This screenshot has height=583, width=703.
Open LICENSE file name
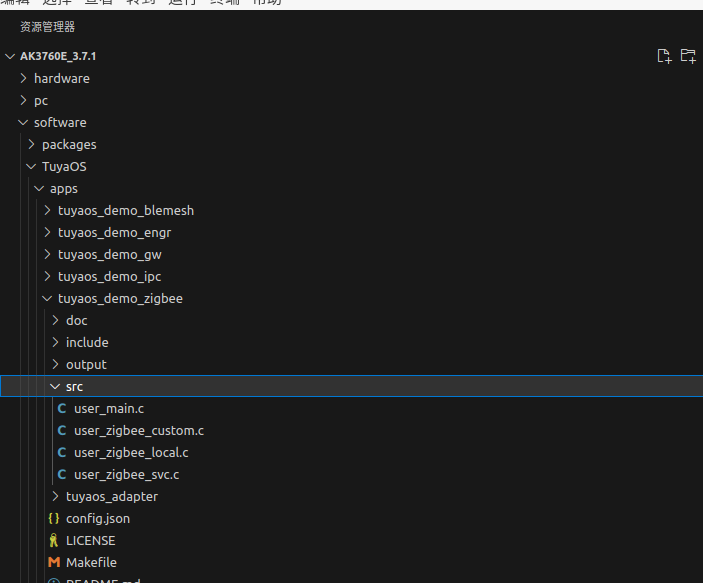(91, 540)
